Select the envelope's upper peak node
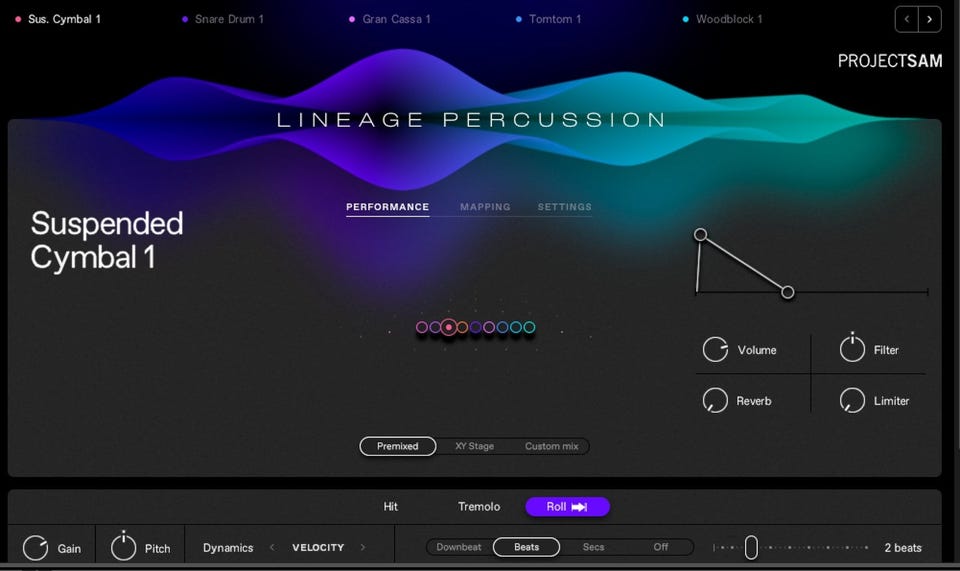Image resolution: width=960 pixels, height=571 pixels. click(x=700, y=234)
